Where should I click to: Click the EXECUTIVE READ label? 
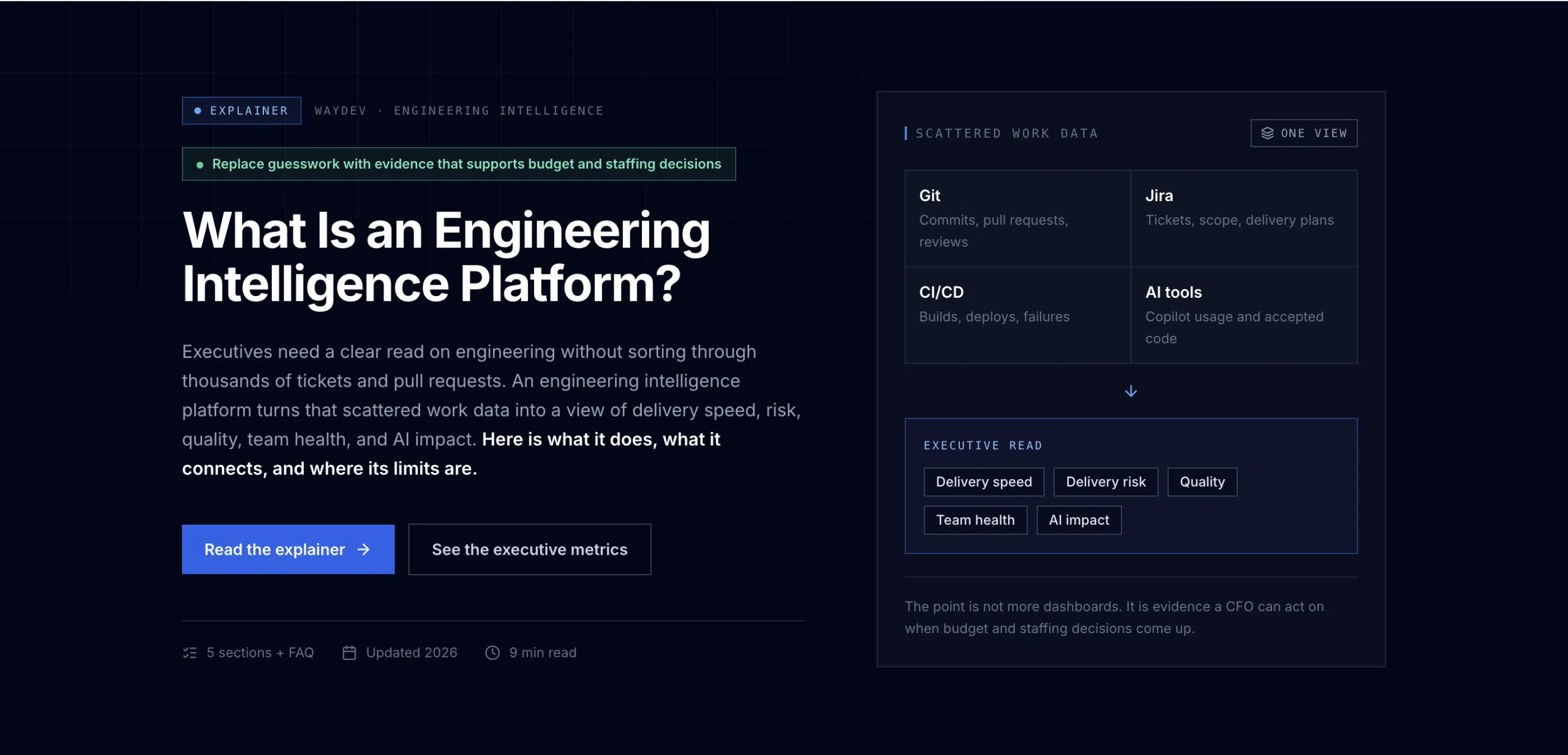983,446
